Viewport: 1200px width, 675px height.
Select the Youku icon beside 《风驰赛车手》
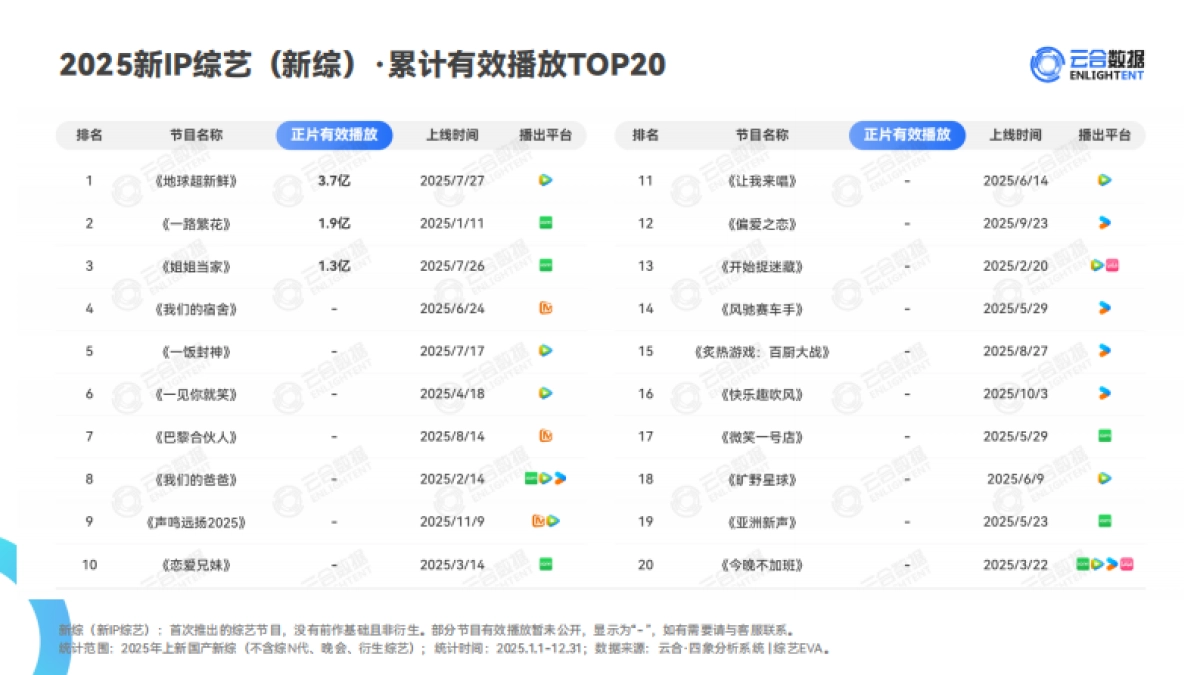coord(1104,308)
